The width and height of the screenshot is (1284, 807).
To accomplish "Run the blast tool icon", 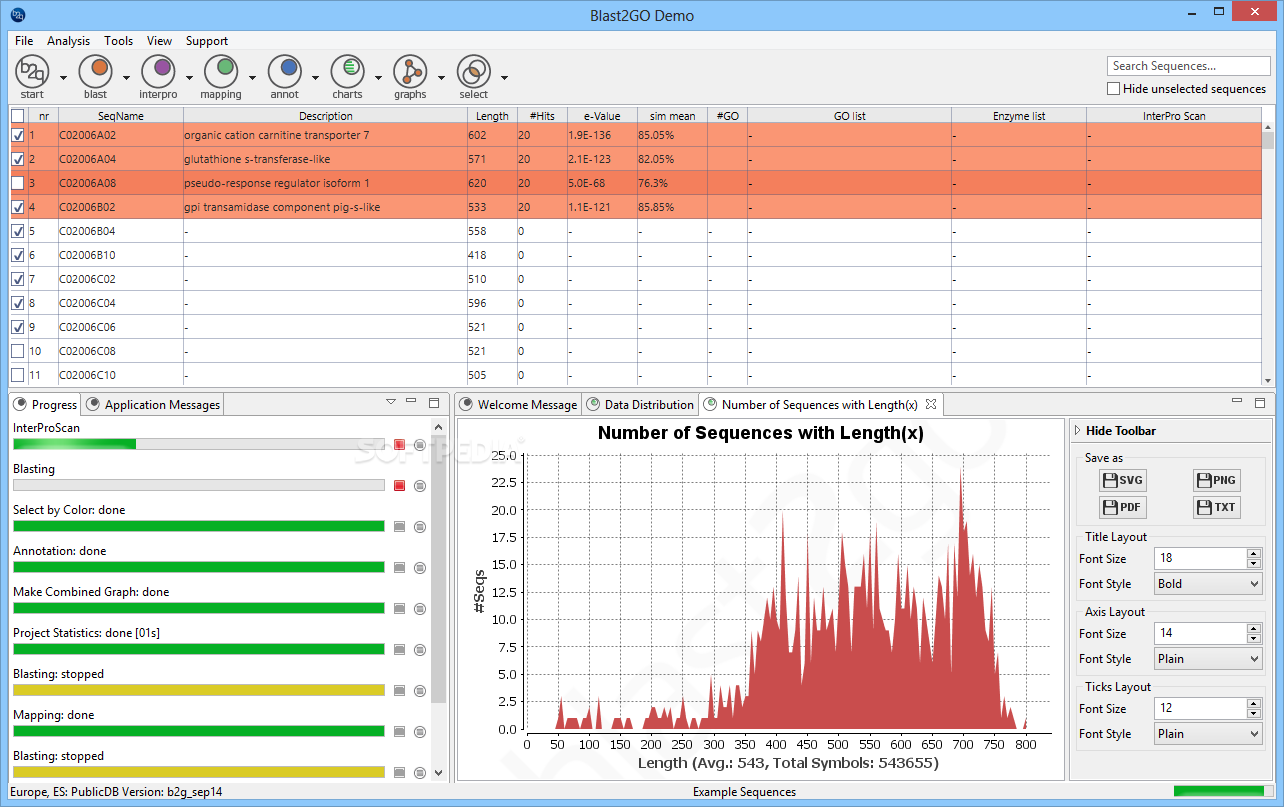I will click(96, 71).
